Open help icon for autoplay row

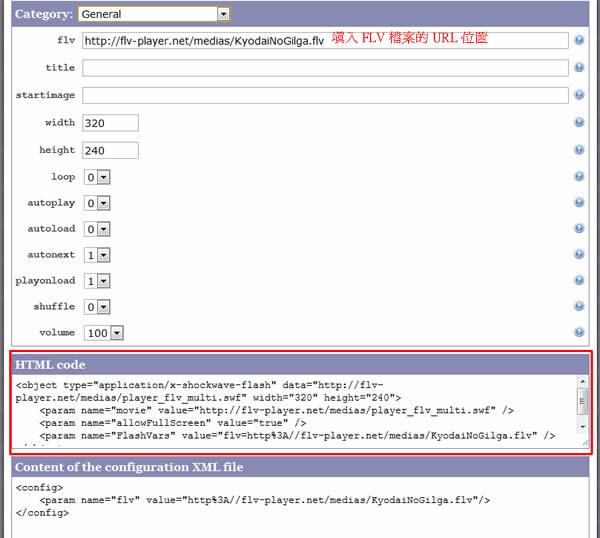(x=579, y=203)
